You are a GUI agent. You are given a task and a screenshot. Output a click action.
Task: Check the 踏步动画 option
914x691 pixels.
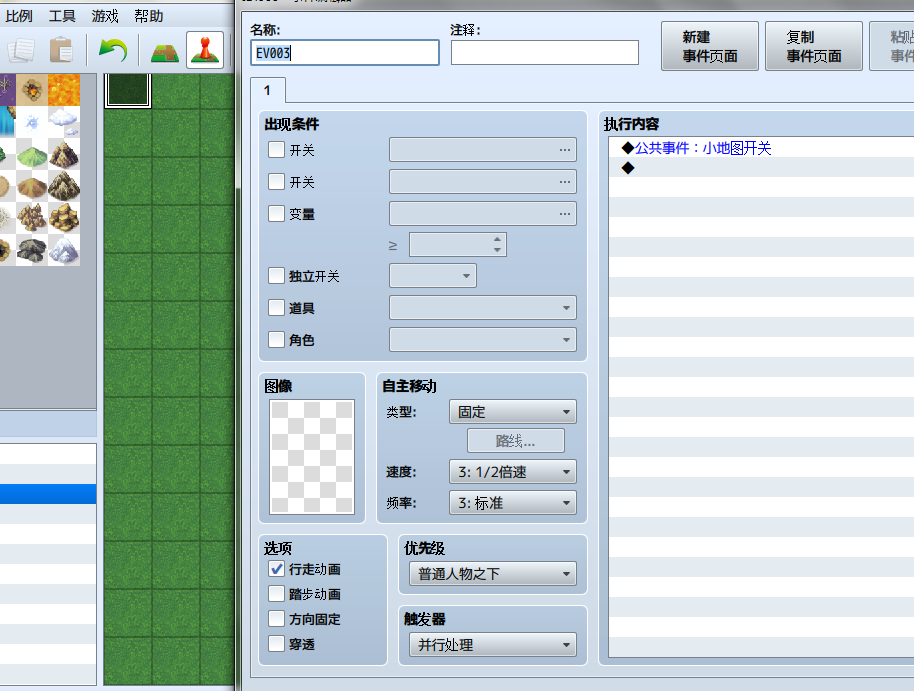(x=276, y=594)
